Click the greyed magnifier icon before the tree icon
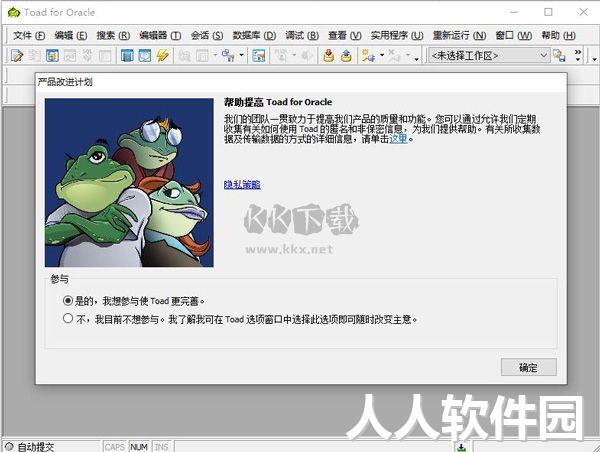This screenshot has width=600, height=452. click(x=184, y=56)
